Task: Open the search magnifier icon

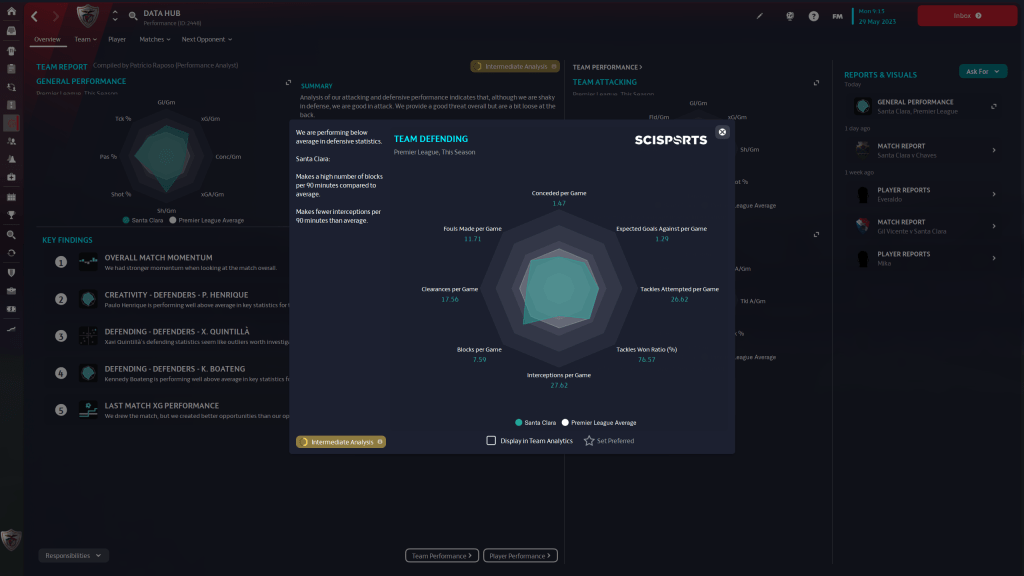Action: pyautogui.click(x=133, y=15)
